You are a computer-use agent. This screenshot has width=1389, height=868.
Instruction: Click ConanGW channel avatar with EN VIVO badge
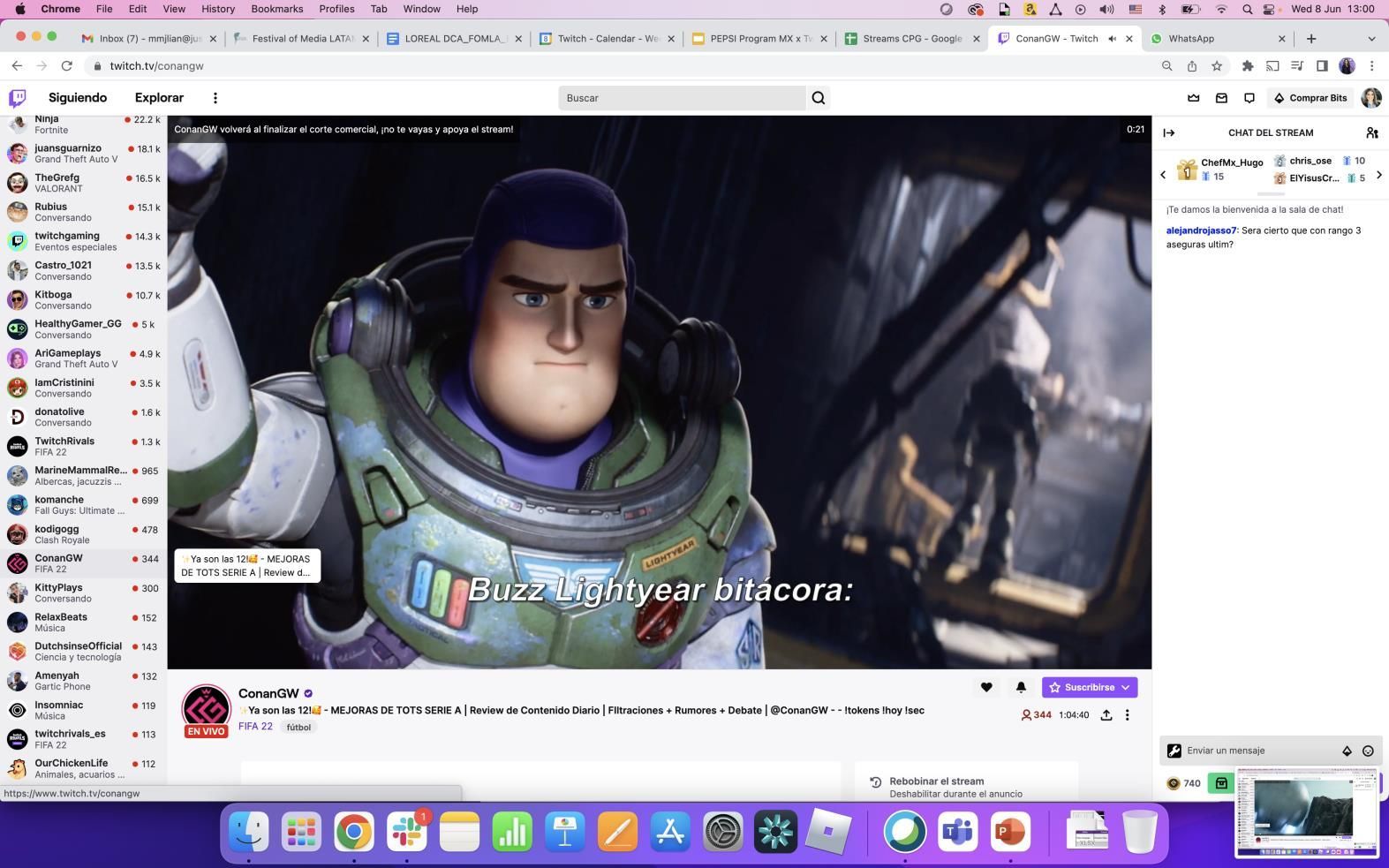tap(206, 710)
